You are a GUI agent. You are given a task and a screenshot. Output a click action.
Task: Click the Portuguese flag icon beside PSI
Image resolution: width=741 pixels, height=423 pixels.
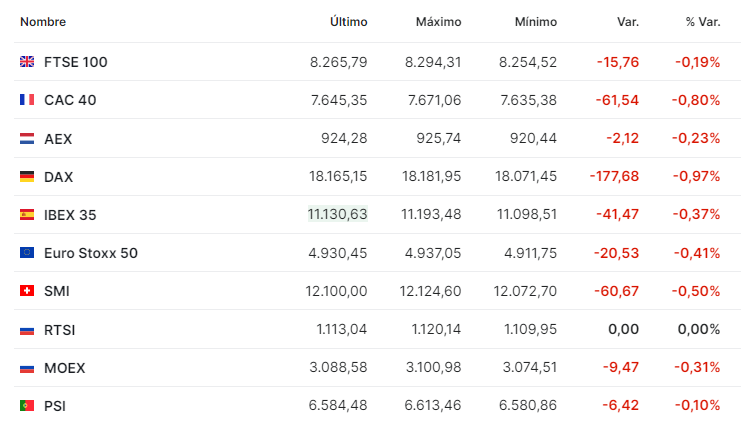pos(27,406)
